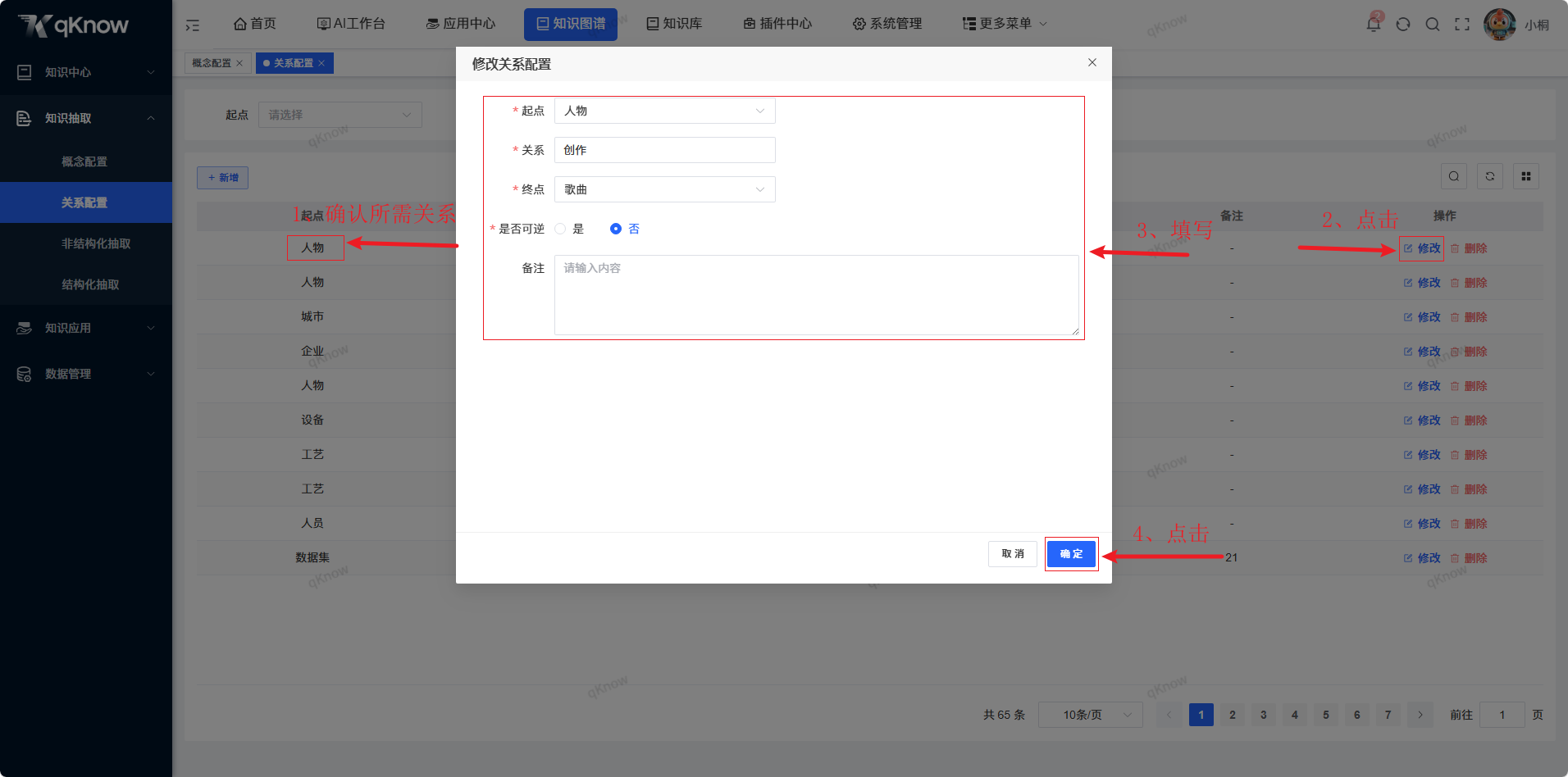Click the 备注 textarea
1568x777 pixels.
pos(817,295)
